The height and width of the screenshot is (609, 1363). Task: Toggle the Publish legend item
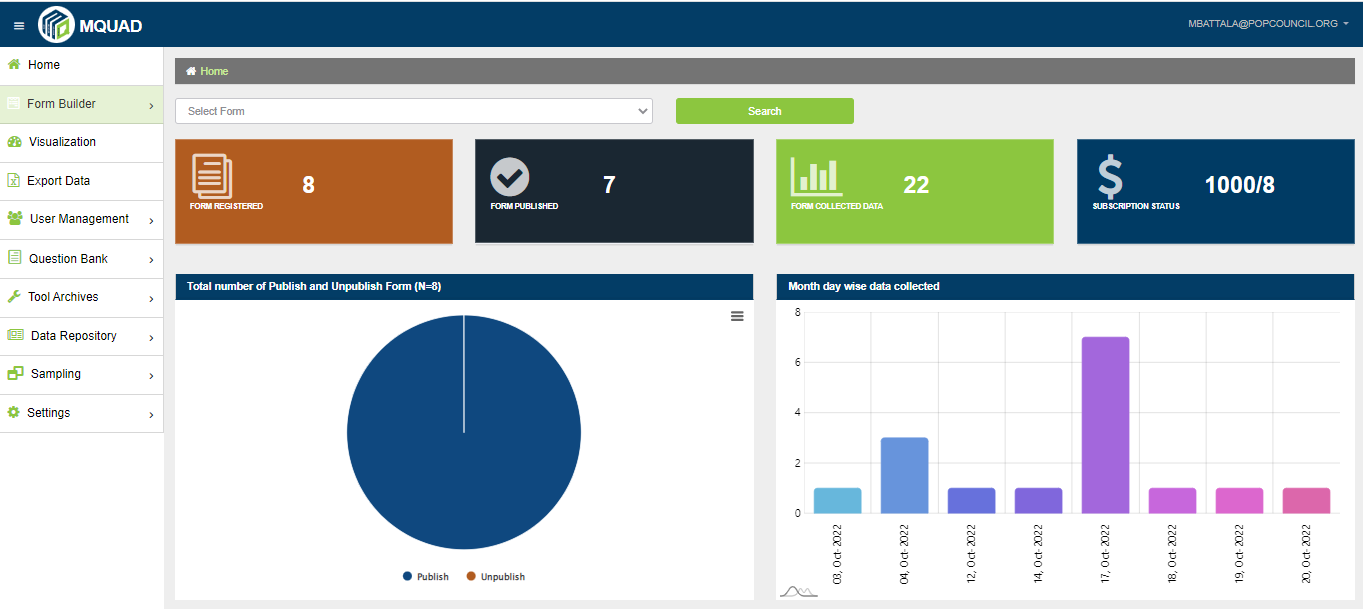click(426, 577)
